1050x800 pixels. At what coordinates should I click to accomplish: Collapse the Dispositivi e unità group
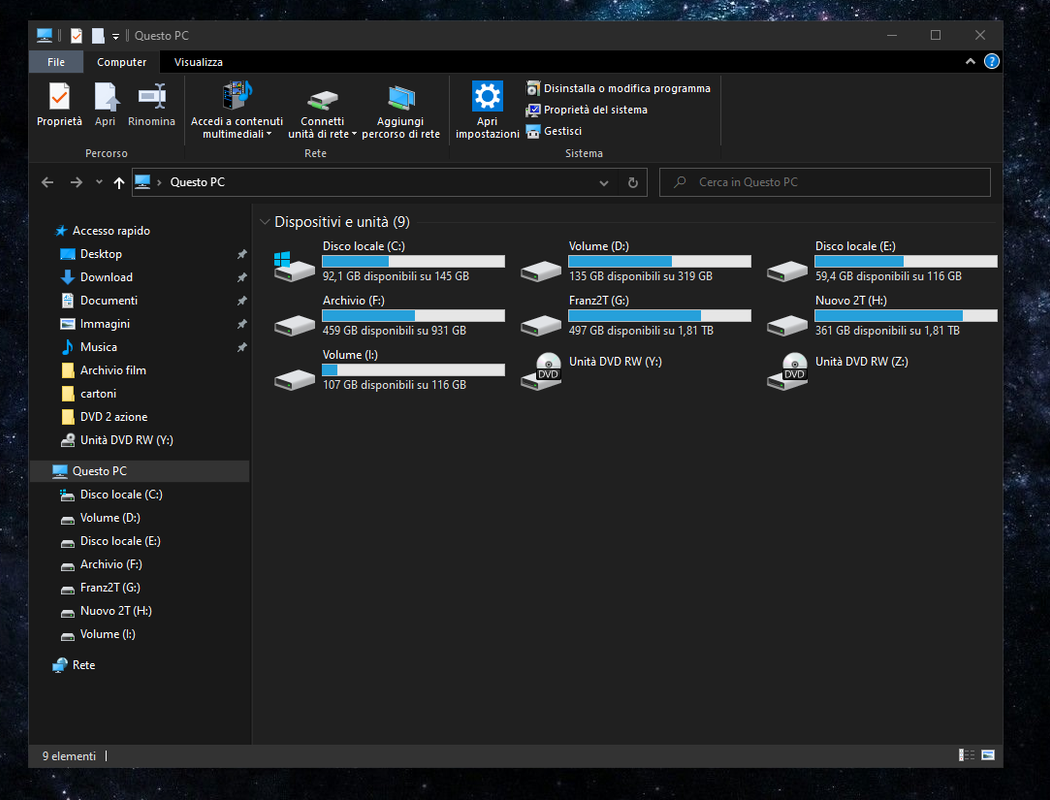pos(265,222)
